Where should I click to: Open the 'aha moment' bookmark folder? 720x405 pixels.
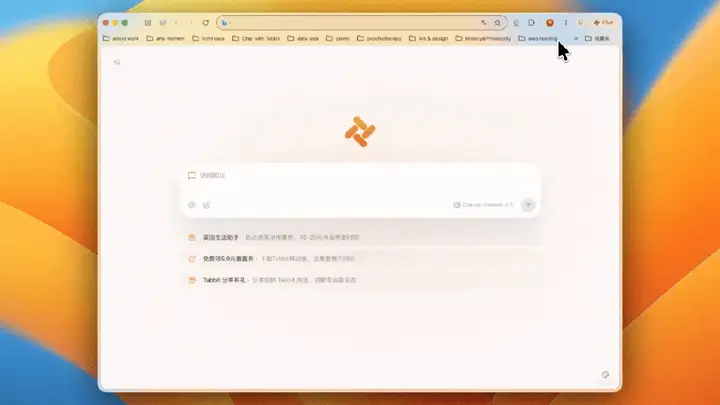(x=165, y=39)
